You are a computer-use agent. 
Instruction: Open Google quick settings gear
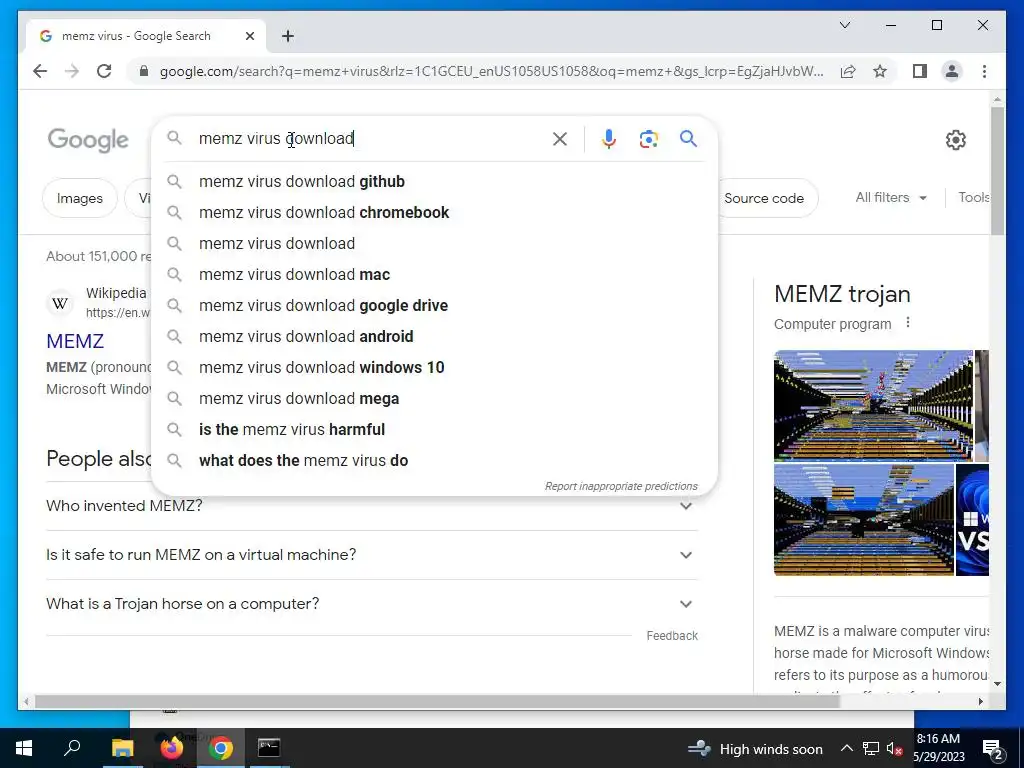955,140
